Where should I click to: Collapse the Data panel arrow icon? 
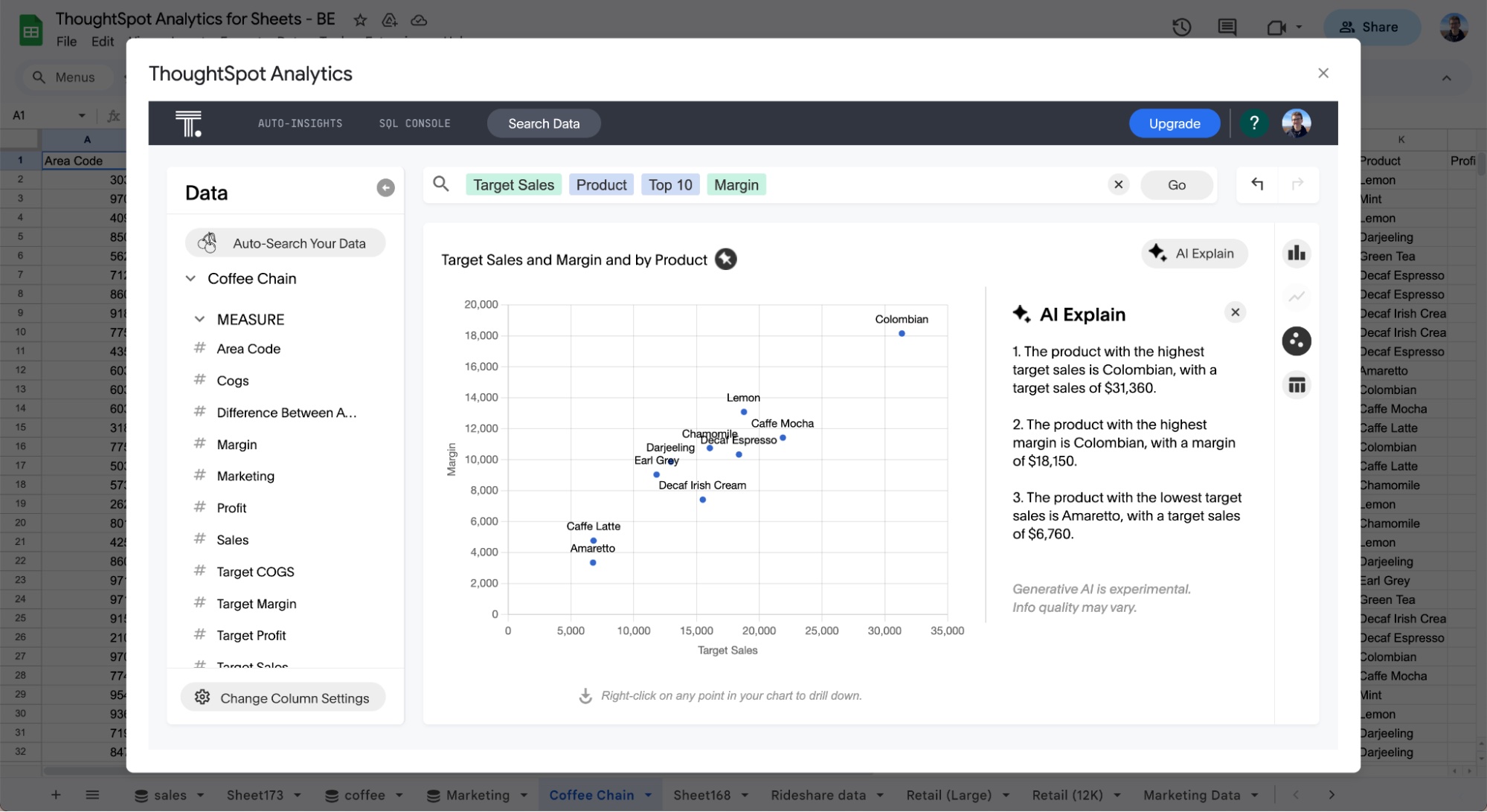pos(385,188)
